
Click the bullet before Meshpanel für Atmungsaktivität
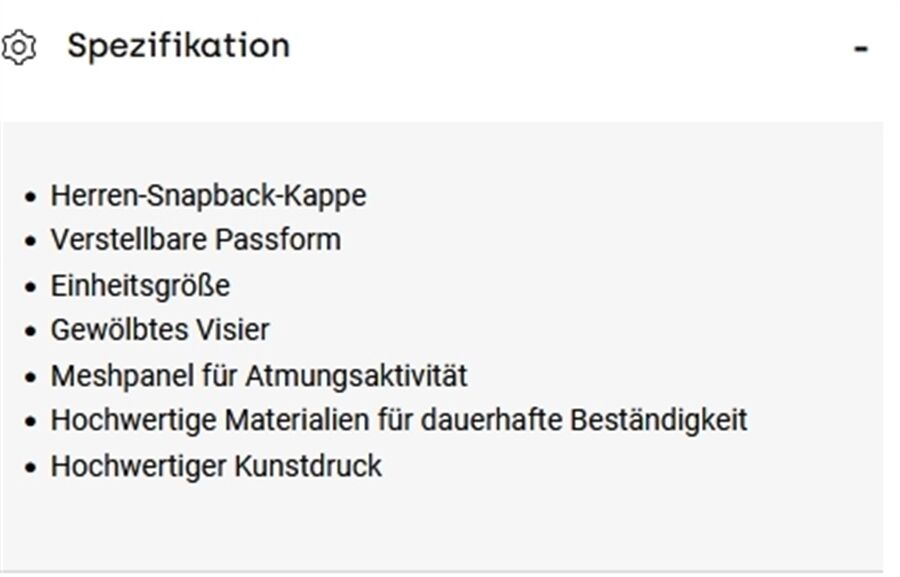click(x=30, y=378)
